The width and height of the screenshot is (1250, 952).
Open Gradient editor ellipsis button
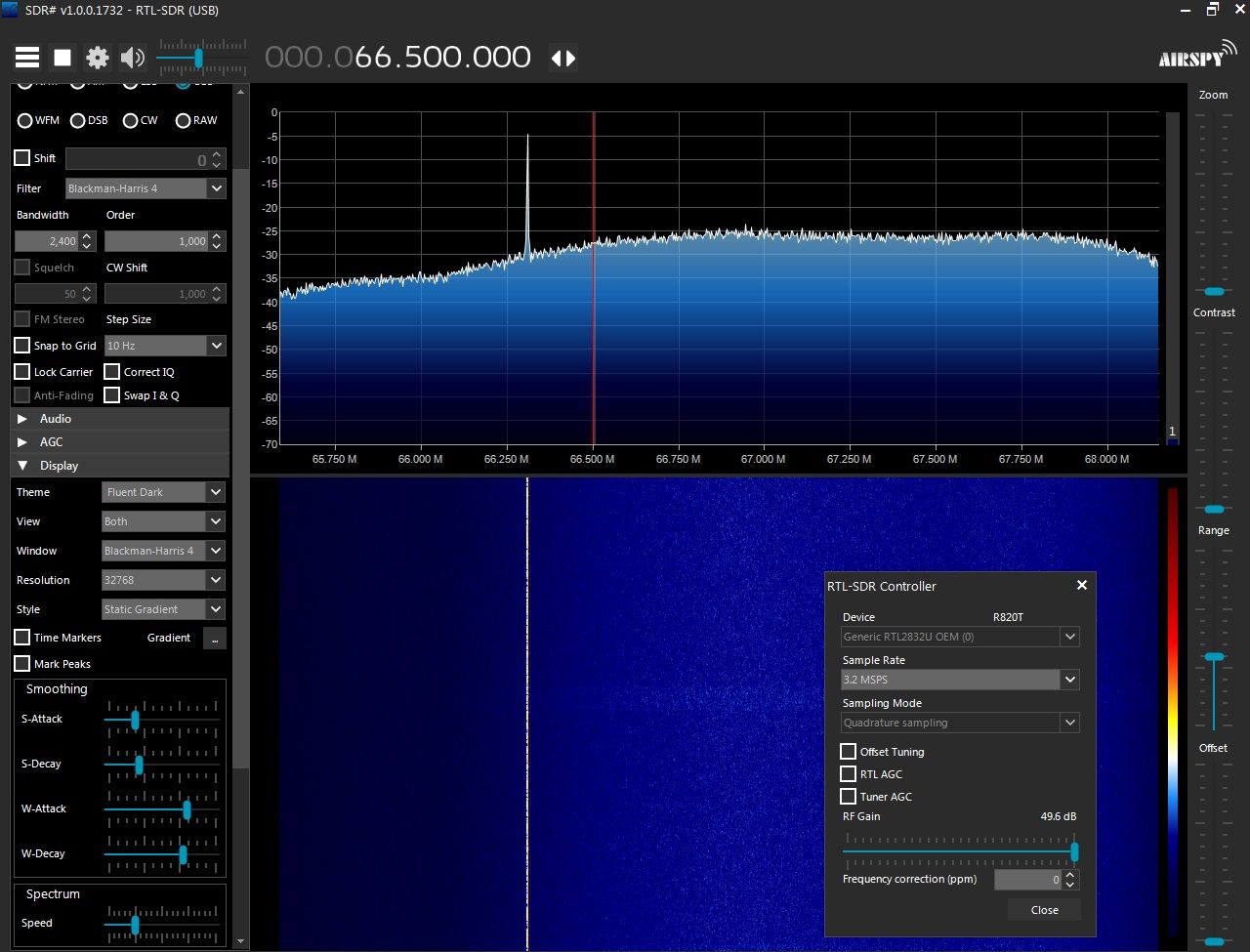point(215,638)
